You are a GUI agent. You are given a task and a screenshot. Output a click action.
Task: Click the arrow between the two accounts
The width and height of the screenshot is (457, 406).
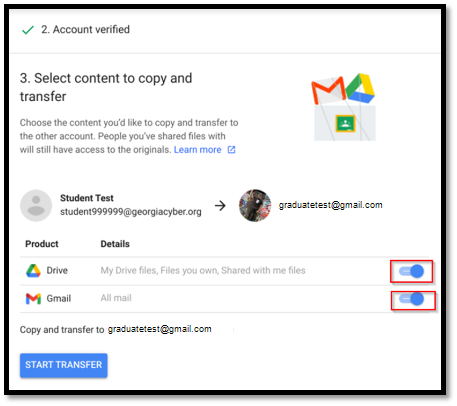[x=220, y=206]
